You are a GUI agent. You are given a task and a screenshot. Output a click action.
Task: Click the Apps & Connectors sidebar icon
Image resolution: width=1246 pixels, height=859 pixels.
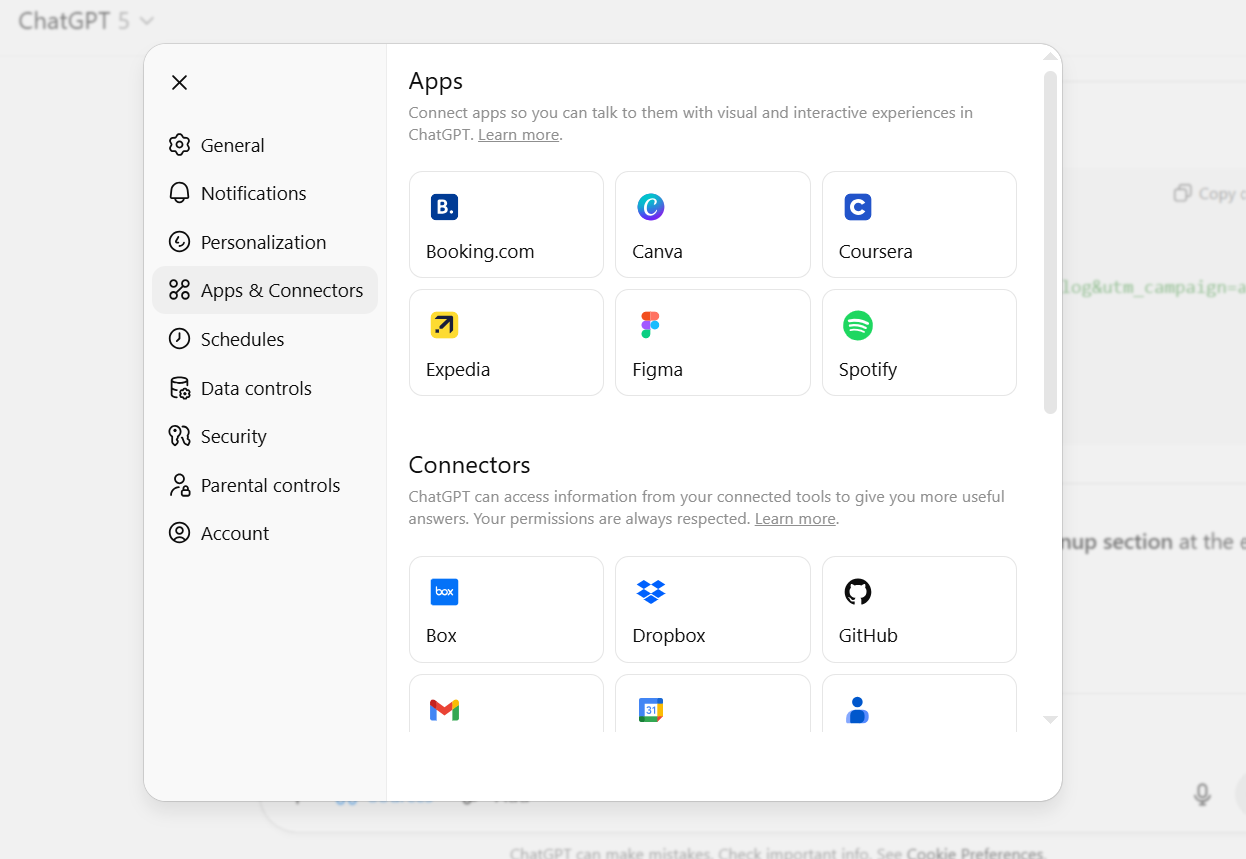click(179, 290)
